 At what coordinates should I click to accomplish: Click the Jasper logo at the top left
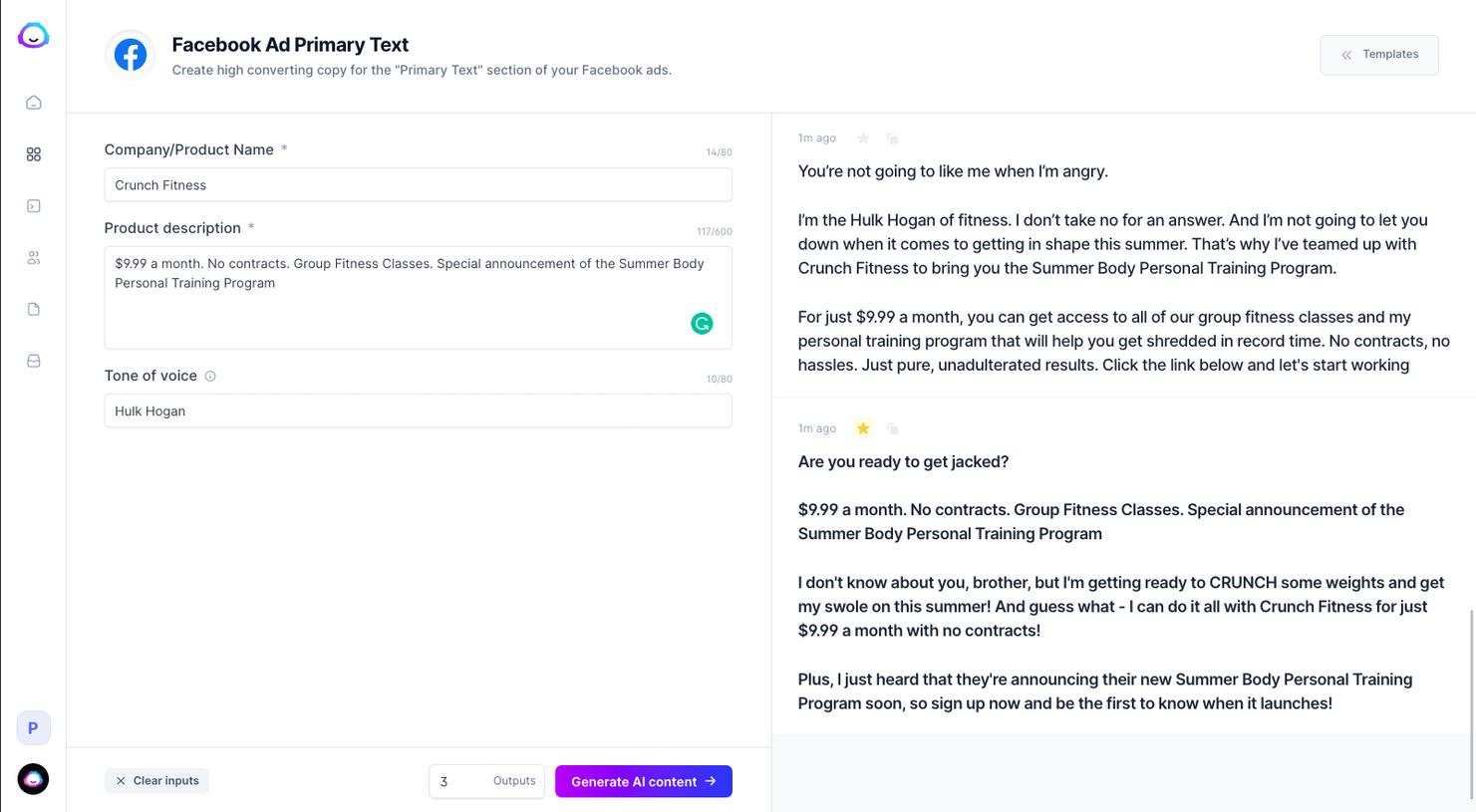click(33, 35)
